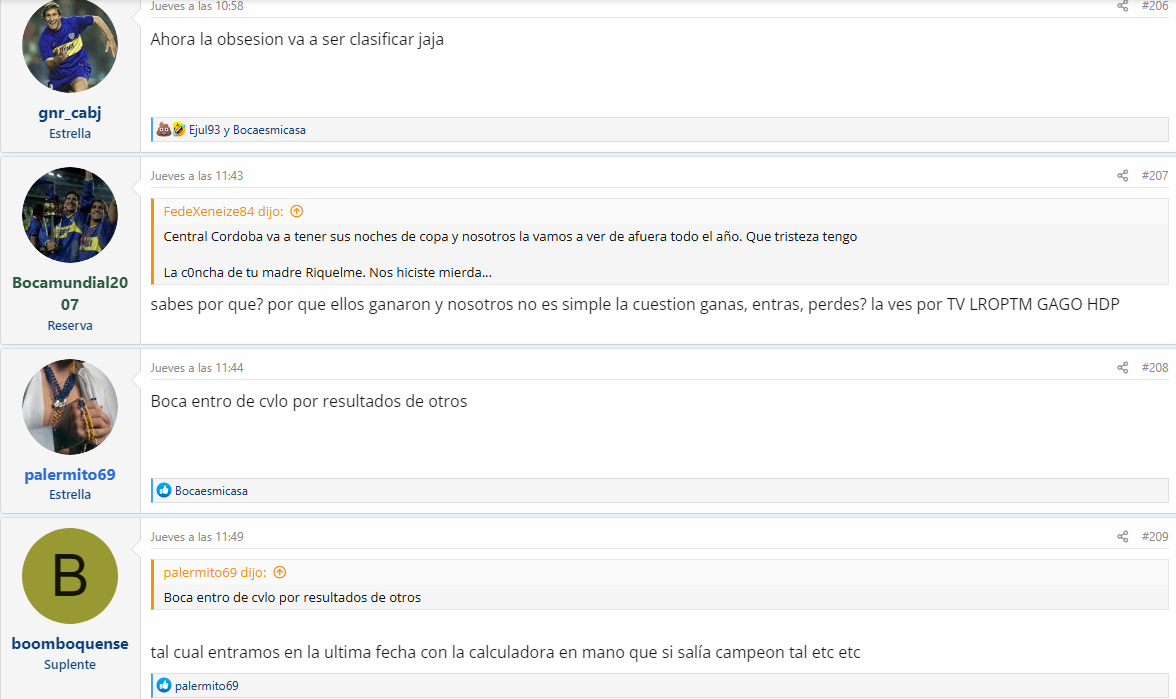Click like reaction icon under post #208
The image size is (1176, 699).
click(x=164, y=490)
